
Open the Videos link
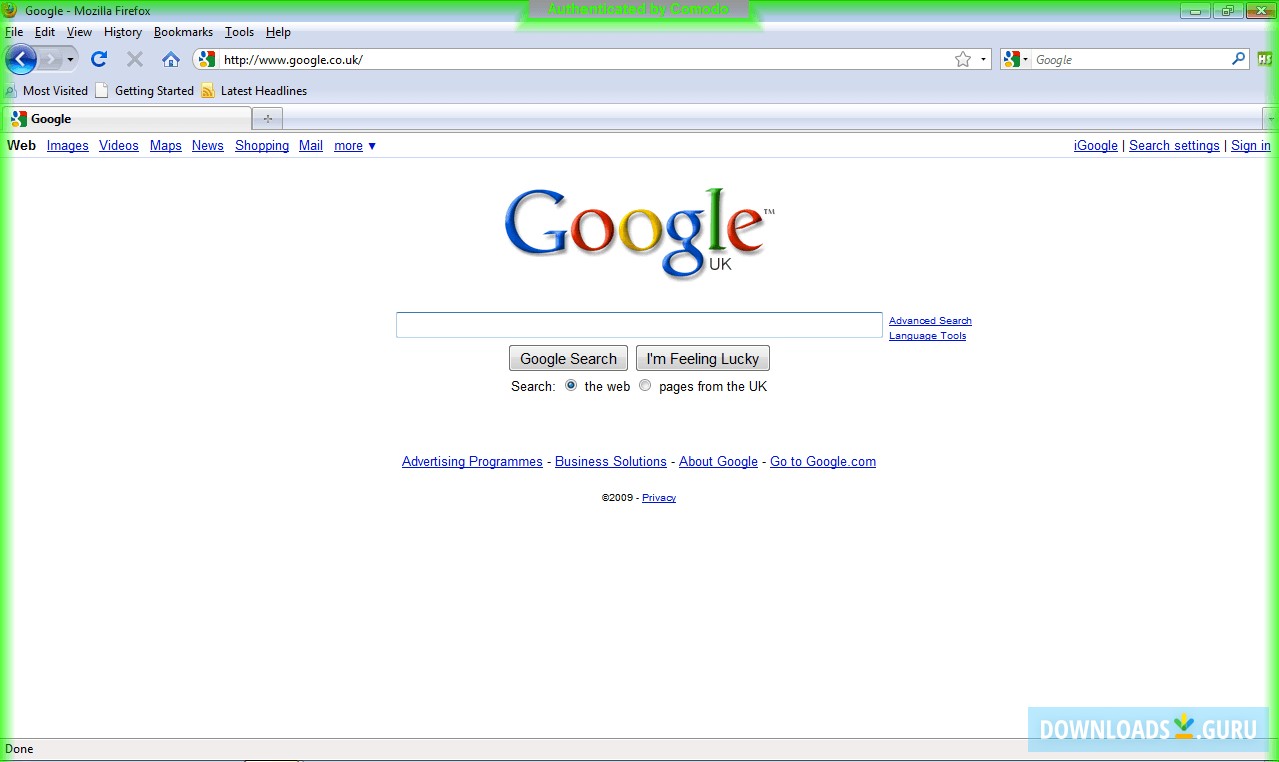pos(119,146)
